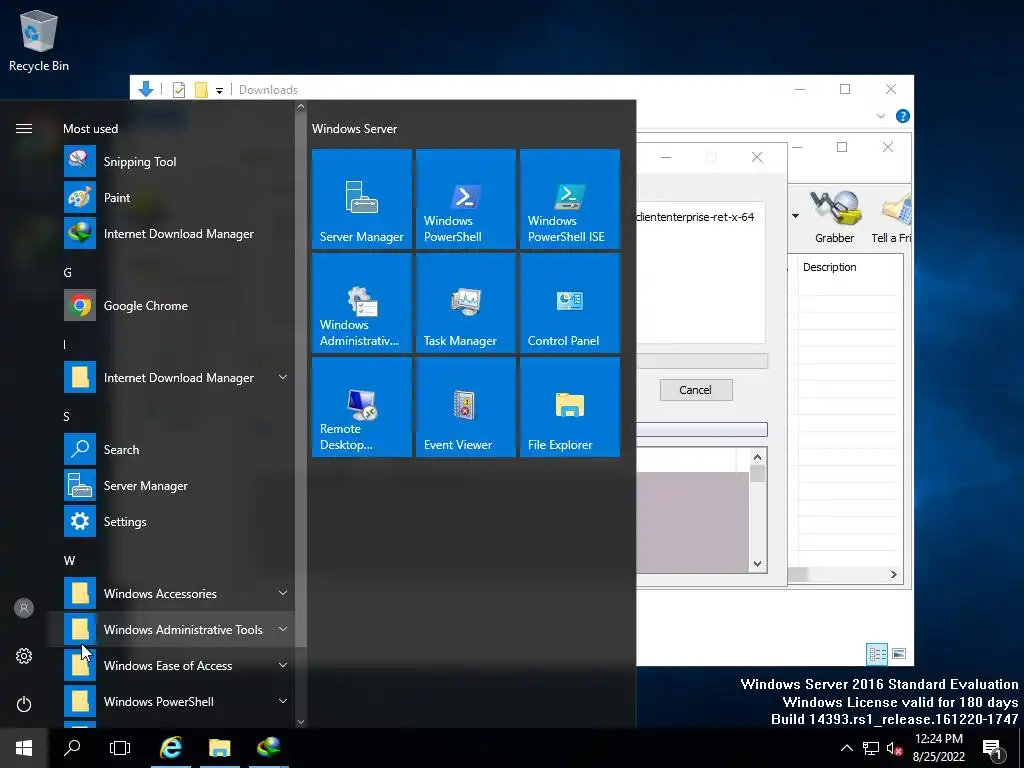Viewport: 1024px width, 768px height.
Task: Click the New folder quick access button
Action: click(x=201, y=89)
